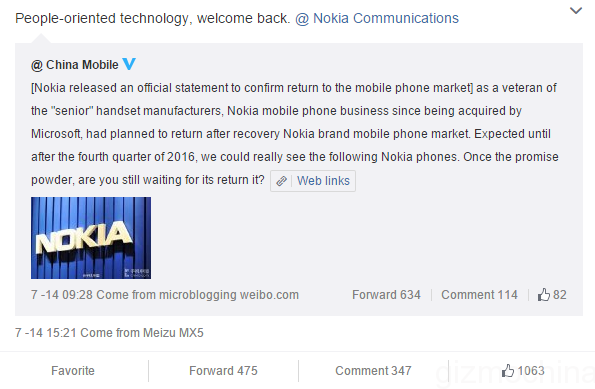This screenshot has width=595, height=389.
Task: Open the @ Nokia Communications mention
Action: tap(377, 19)
